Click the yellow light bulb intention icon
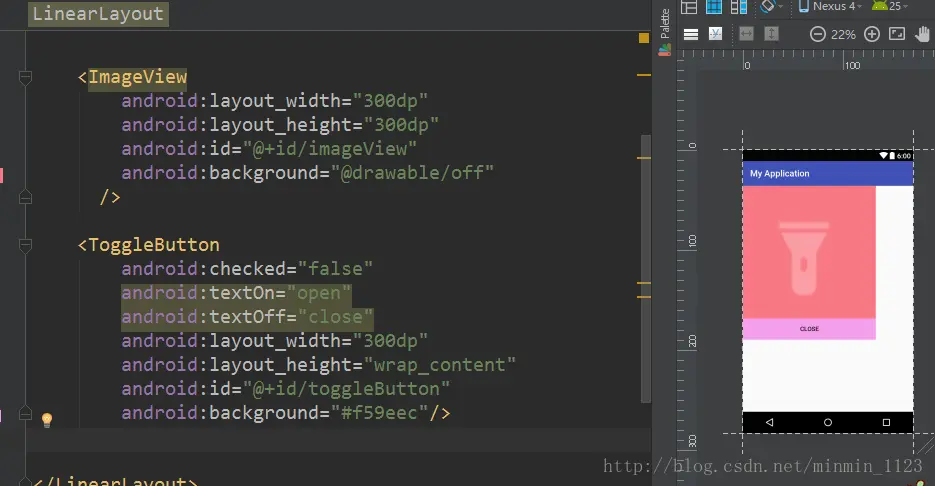935x486 pixels. [x=47, y=419]
